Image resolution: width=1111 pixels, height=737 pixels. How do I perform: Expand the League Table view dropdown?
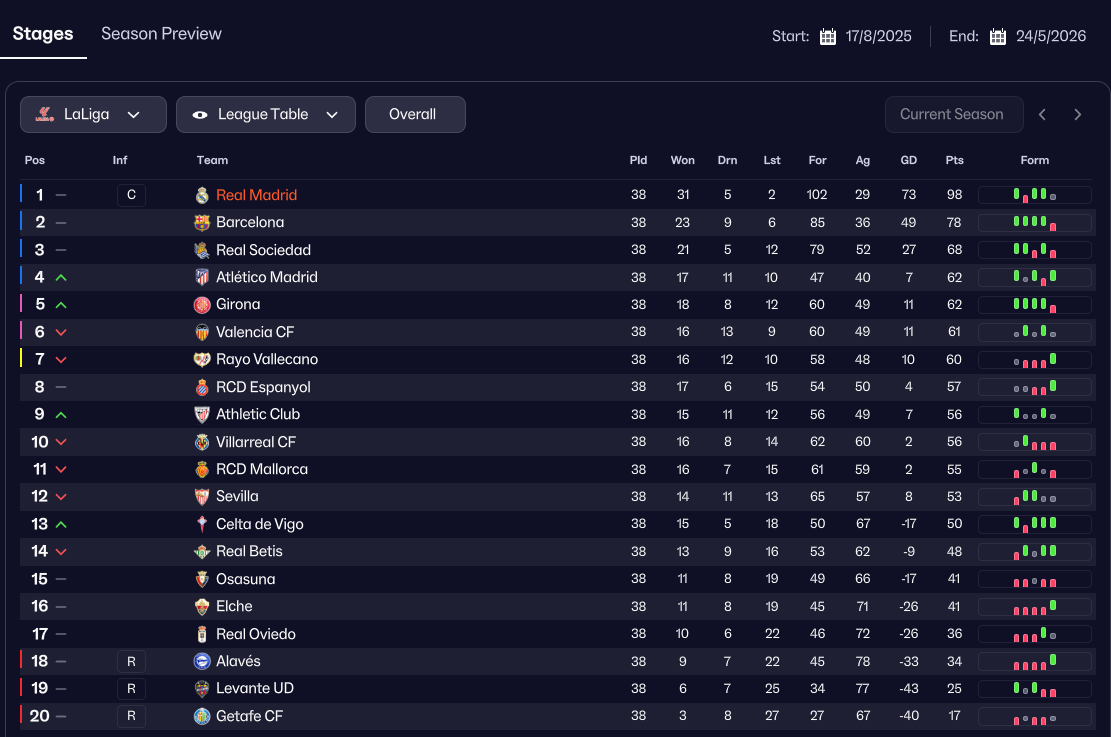(266, 115)
